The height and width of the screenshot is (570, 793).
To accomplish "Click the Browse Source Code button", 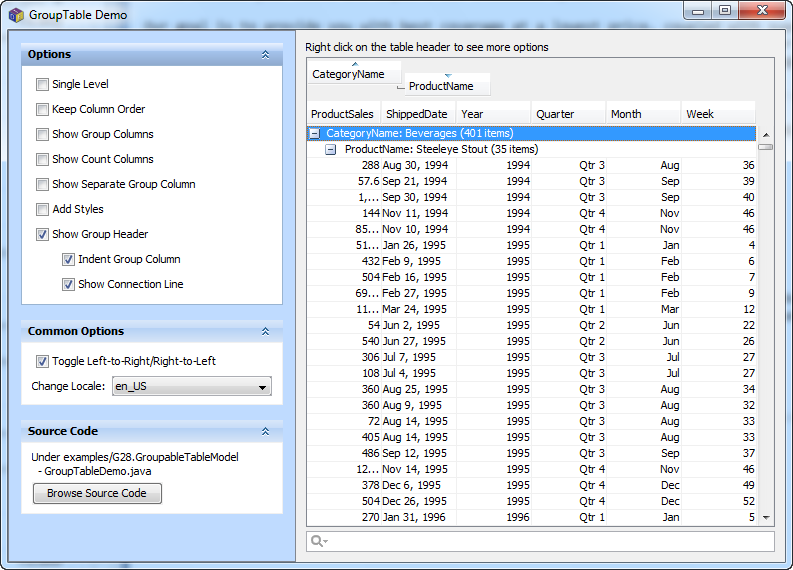I will click(x=97, y=493).
